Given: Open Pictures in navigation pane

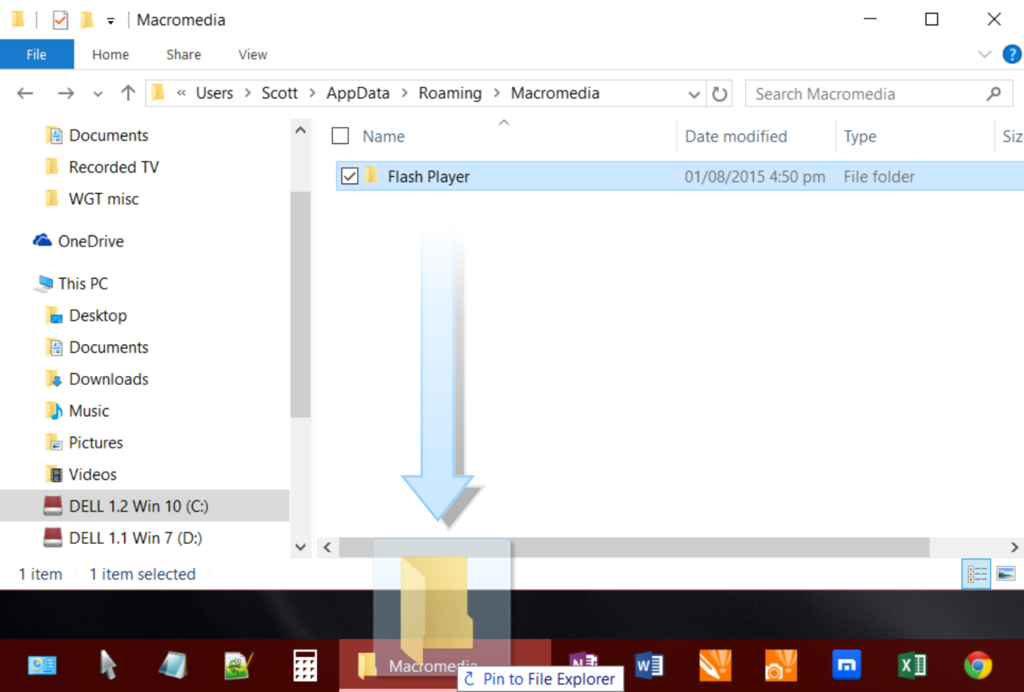Looking at the screenshot, I should pyautogui.click(x=95, y=443).
